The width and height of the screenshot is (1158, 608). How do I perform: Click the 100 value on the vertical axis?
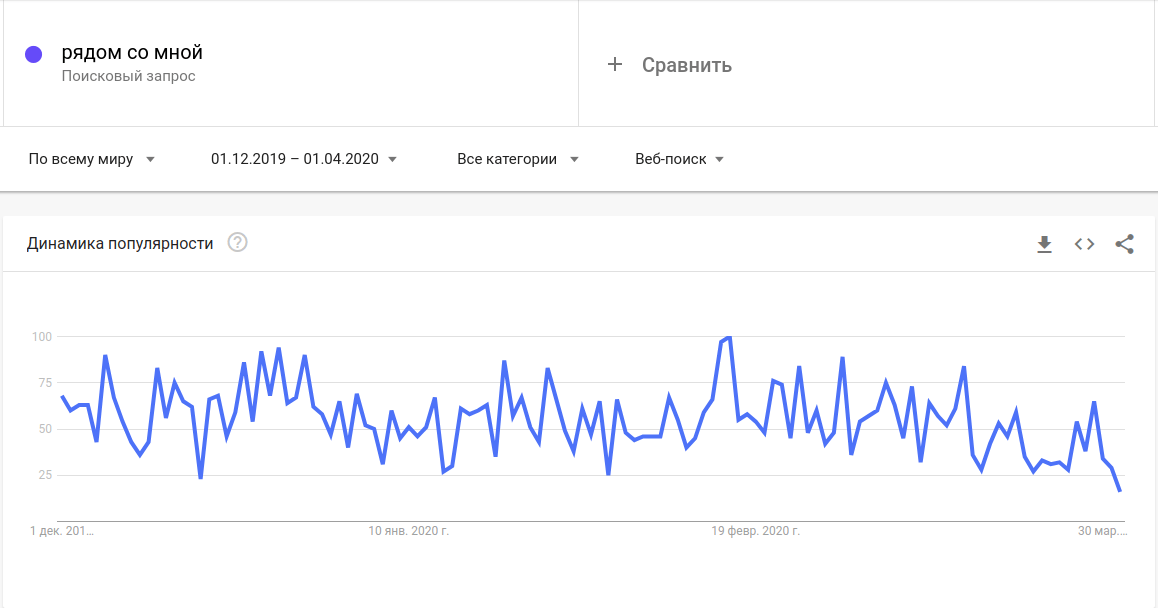point(41,337)
